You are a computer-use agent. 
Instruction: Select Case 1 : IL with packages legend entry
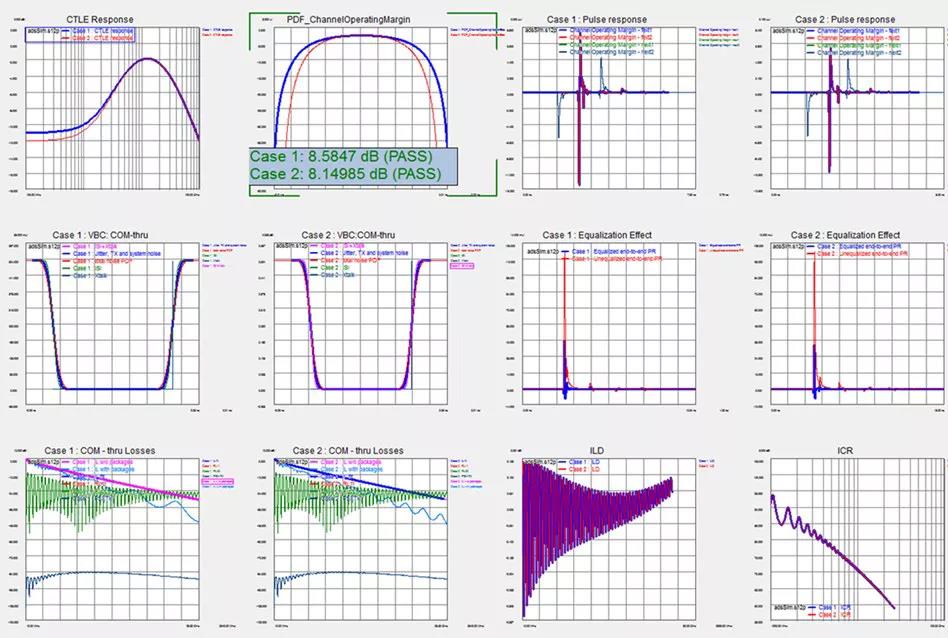pyautogui.click(x=97, y=469)
